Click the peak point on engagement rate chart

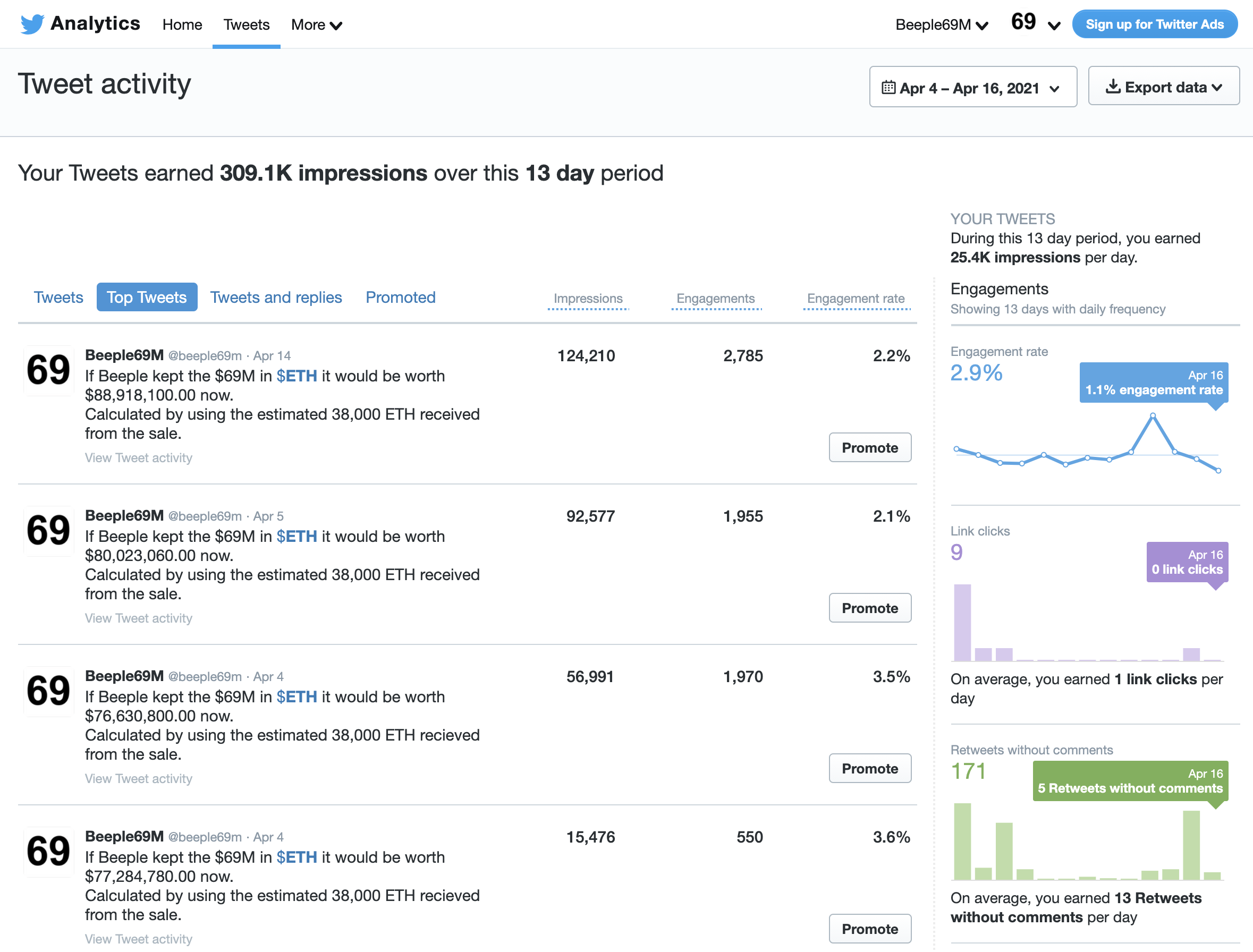[1153, 416]
